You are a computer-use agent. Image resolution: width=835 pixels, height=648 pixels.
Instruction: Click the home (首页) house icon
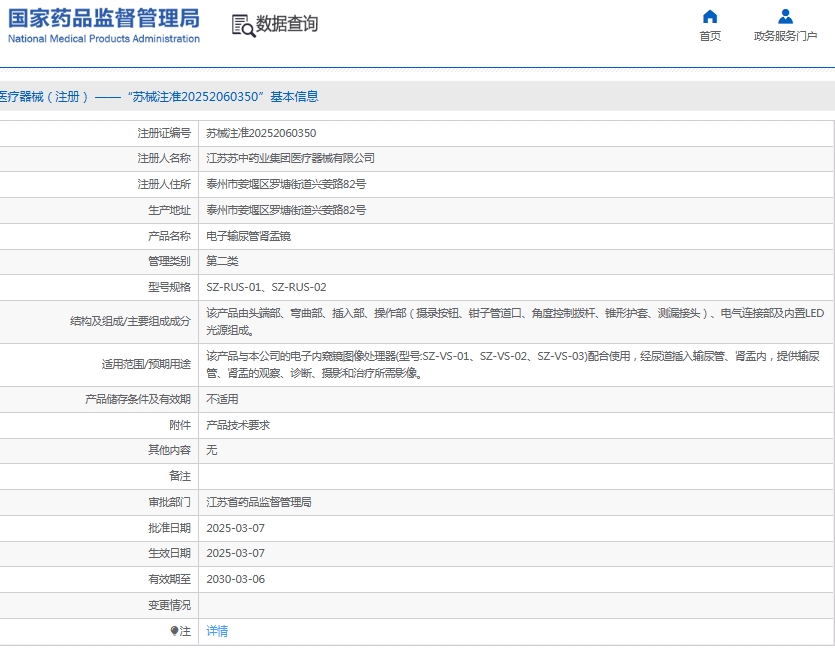[x=710, y=17]
